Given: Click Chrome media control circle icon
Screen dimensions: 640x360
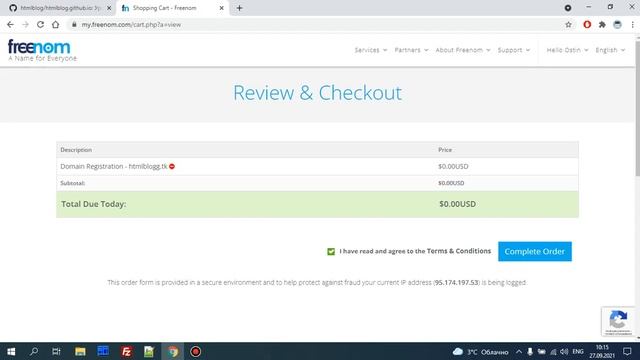Looking at the screenshot, I should click(568, 8).
